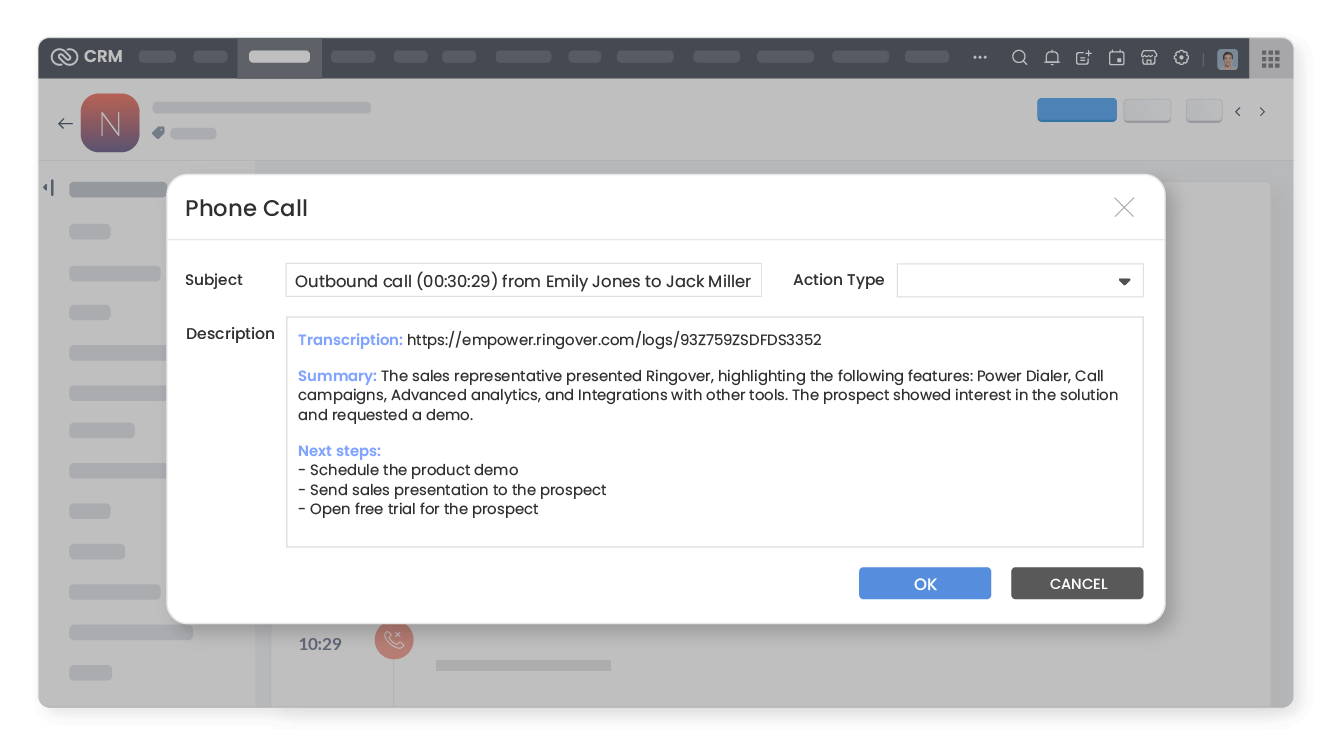Click the back arrow beside the N avatar
This screenshot has height=746, width=1332.
[65, 124]
